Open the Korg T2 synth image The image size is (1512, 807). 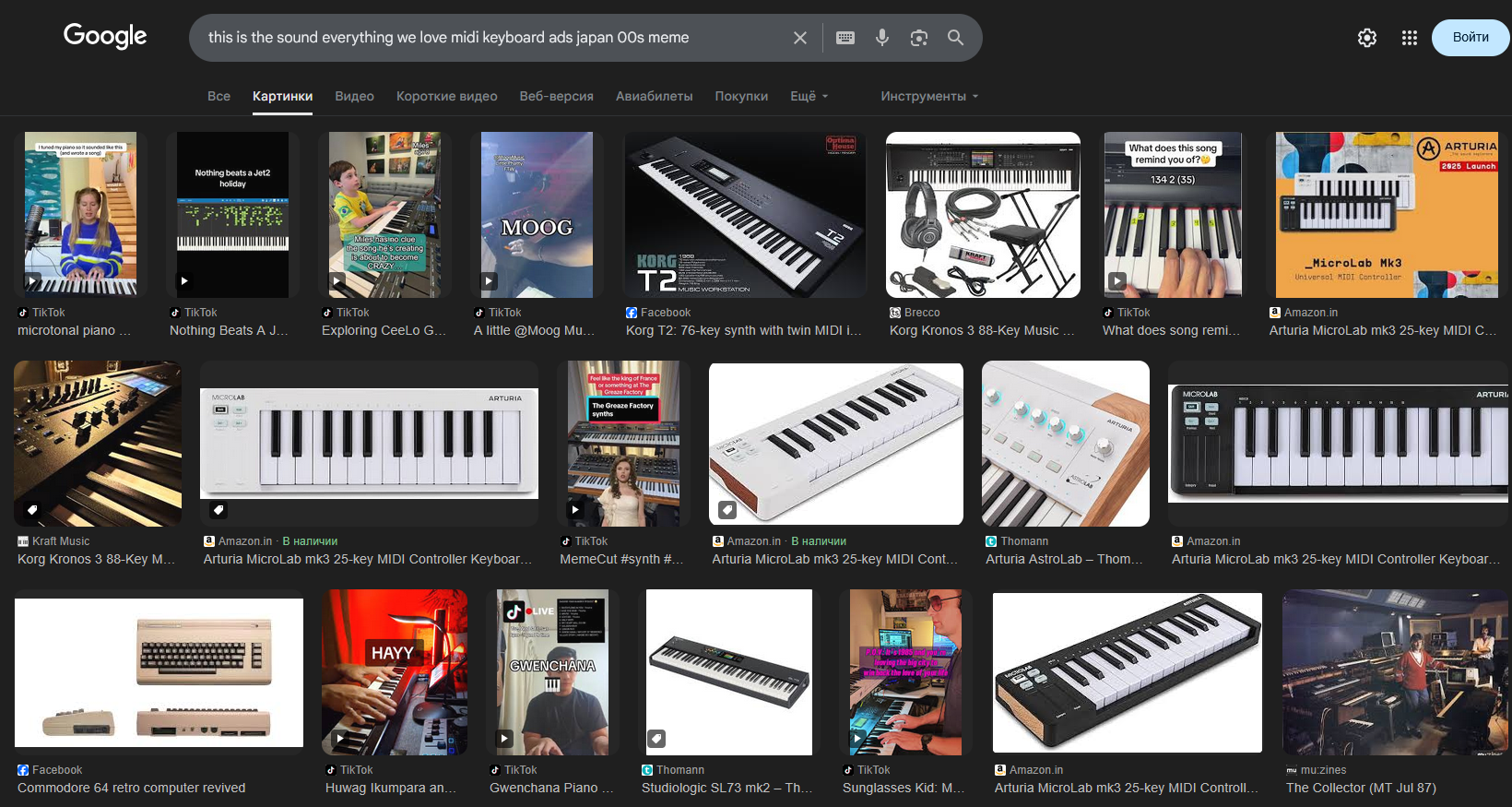[745, 215]
